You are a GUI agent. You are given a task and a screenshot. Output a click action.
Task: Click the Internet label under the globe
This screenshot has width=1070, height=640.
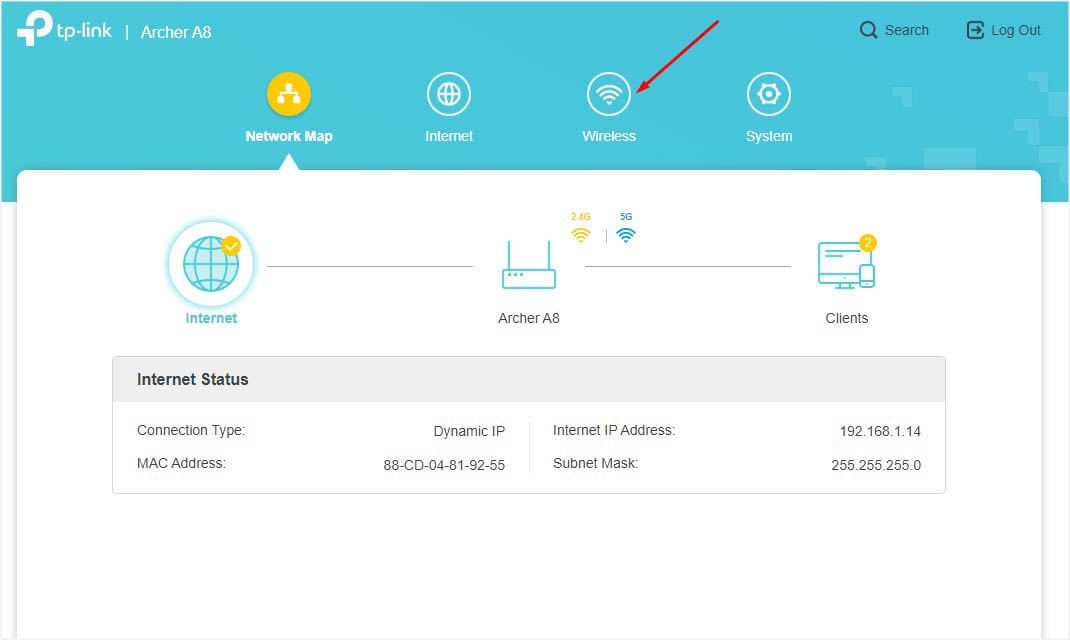click(x=211, y=318)
